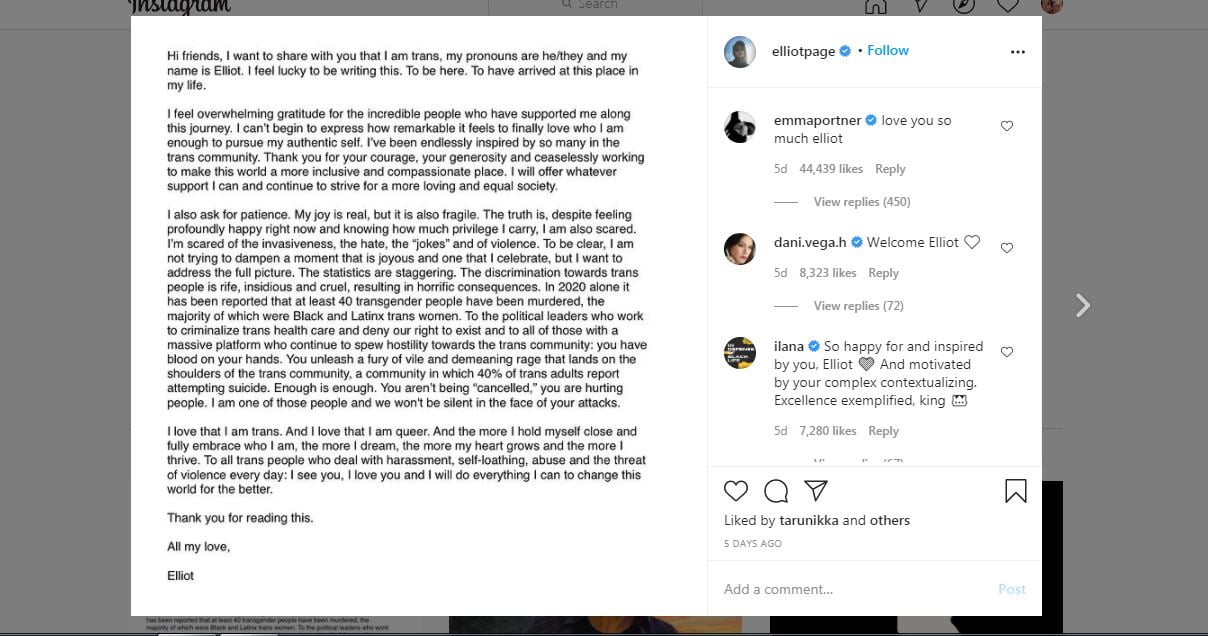
Task: Go to next post with right arrow
Action: [x=1082, y=306]
